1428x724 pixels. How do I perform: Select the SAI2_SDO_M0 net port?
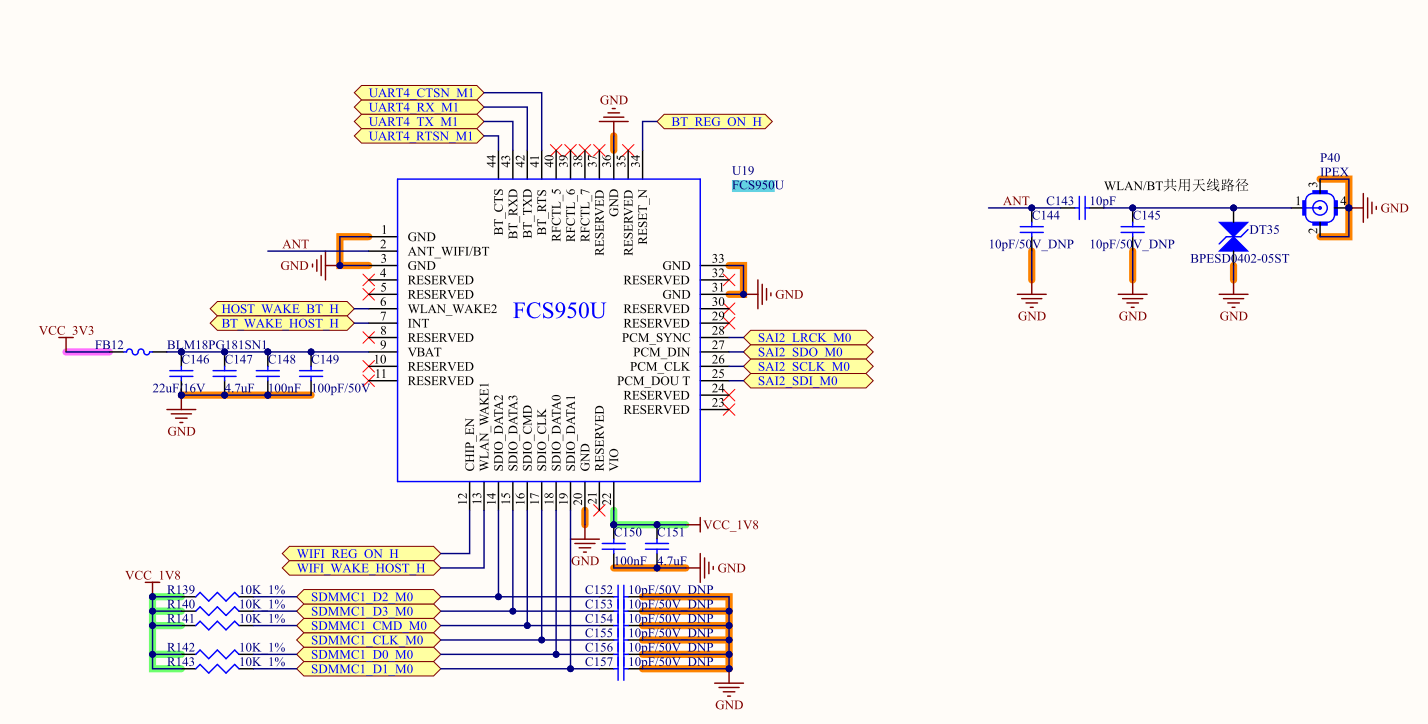pyautogui.click(x=808, y=352)
